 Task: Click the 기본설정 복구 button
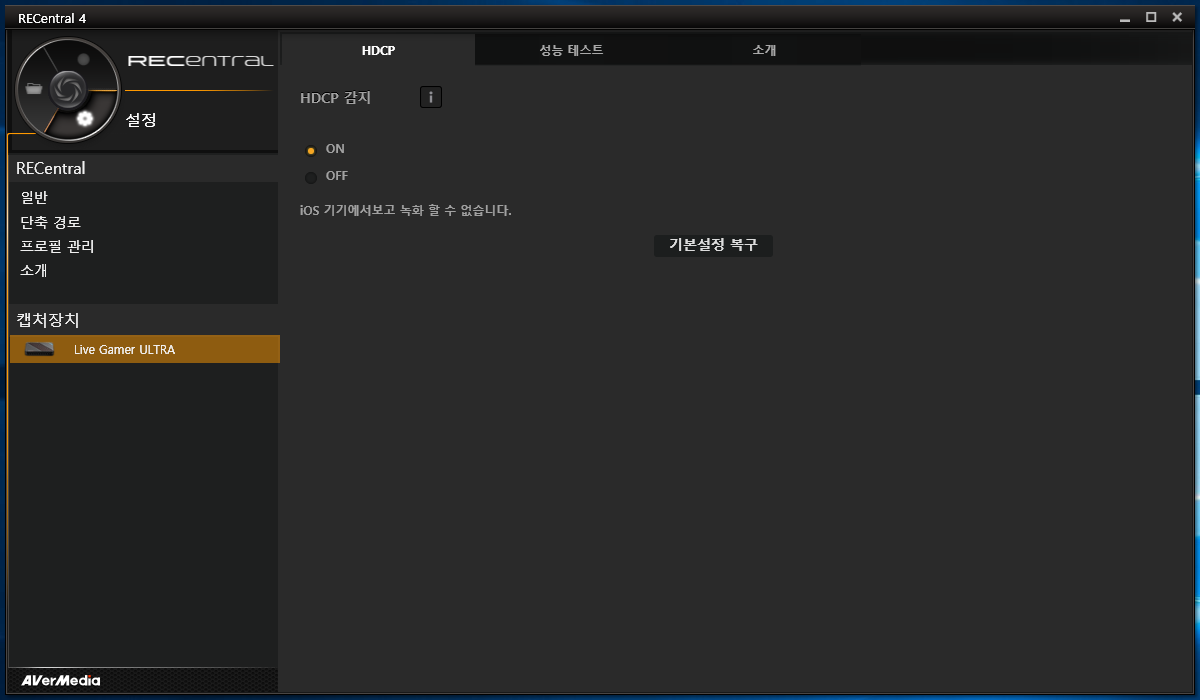click(713, 245)
